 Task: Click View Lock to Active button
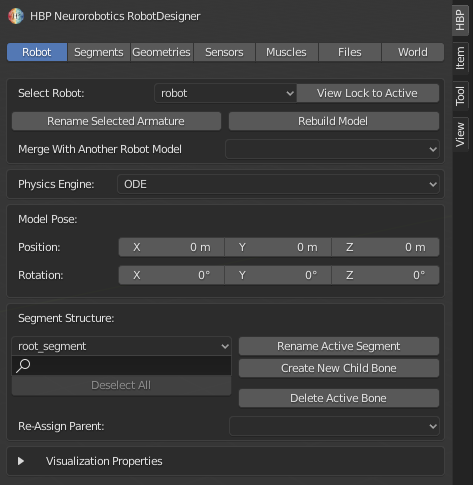point(367,93)
